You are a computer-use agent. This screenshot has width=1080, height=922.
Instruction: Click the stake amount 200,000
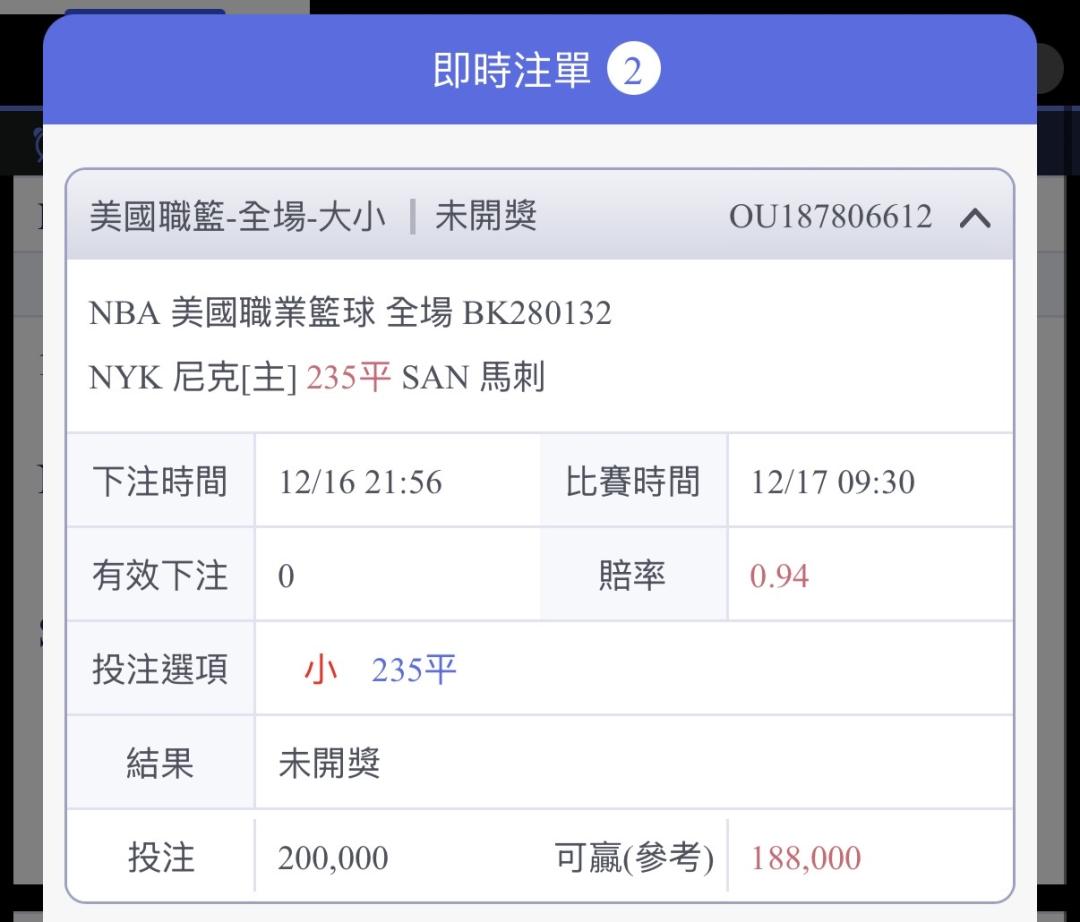coord(333,858)
